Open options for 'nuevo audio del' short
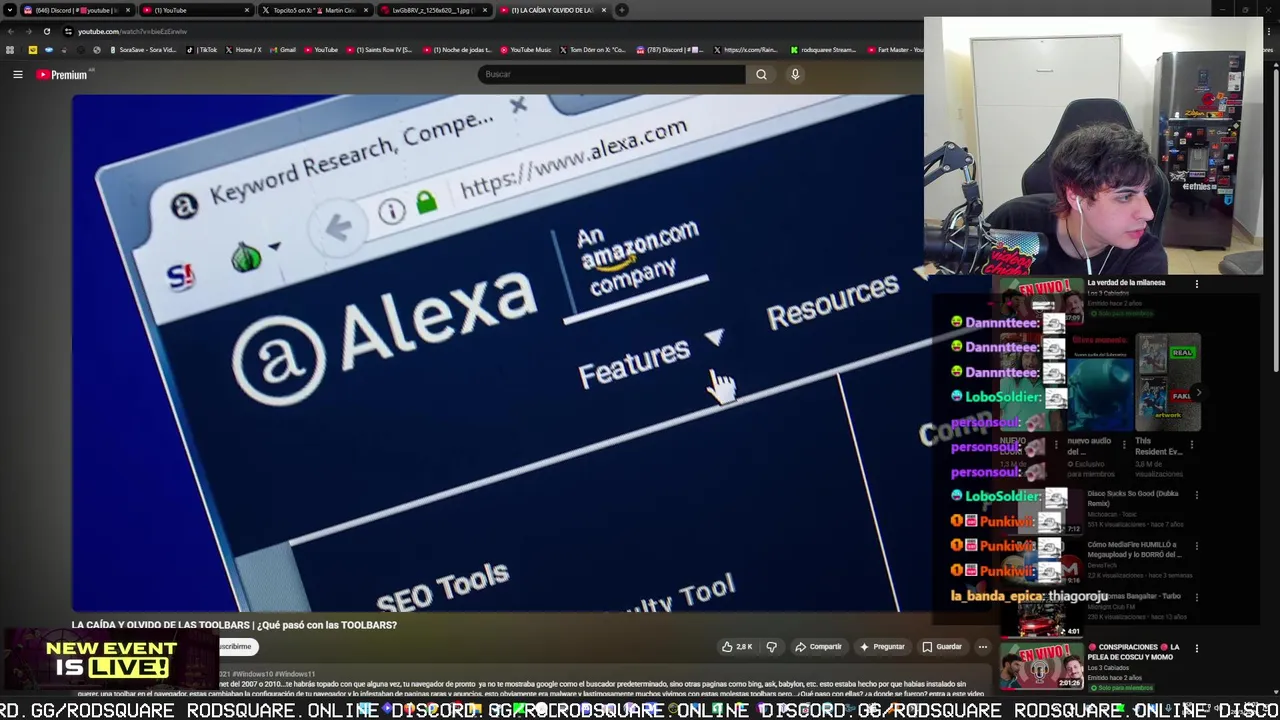 pos(1123,445)
